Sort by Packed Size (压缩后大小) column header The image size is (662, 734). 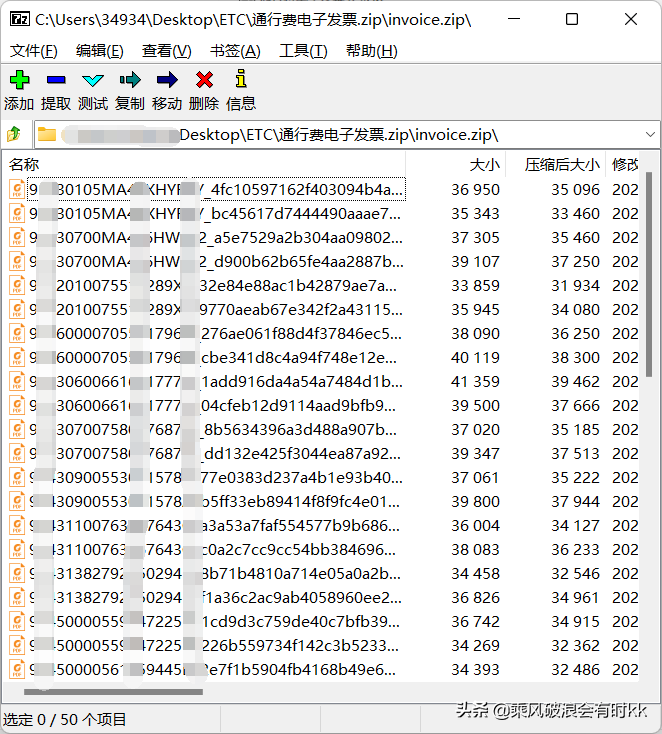tap(562, 165)
